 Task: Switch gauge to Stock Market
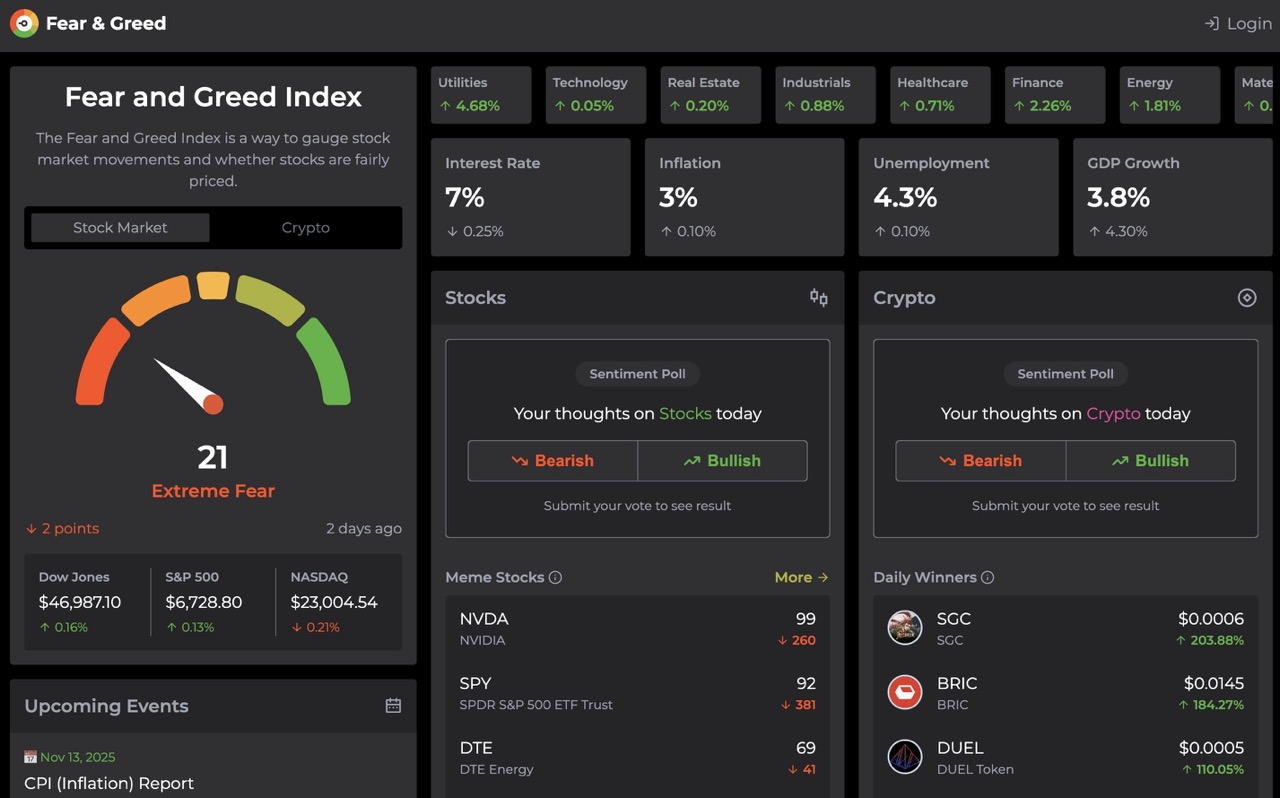pos(120,228)
